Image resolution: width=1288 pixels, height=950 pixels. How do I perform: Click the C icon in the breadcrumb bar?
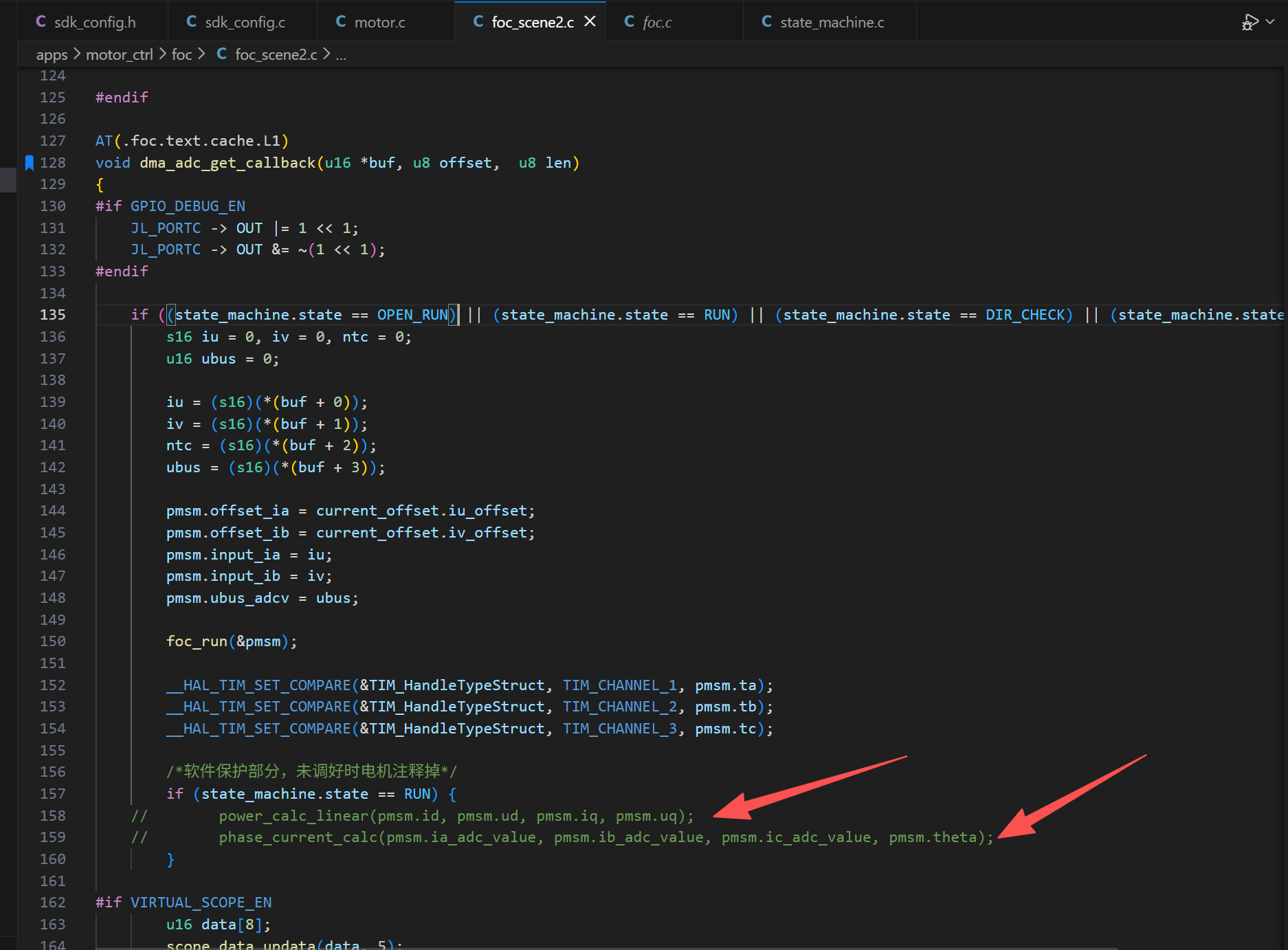point(222,54)
